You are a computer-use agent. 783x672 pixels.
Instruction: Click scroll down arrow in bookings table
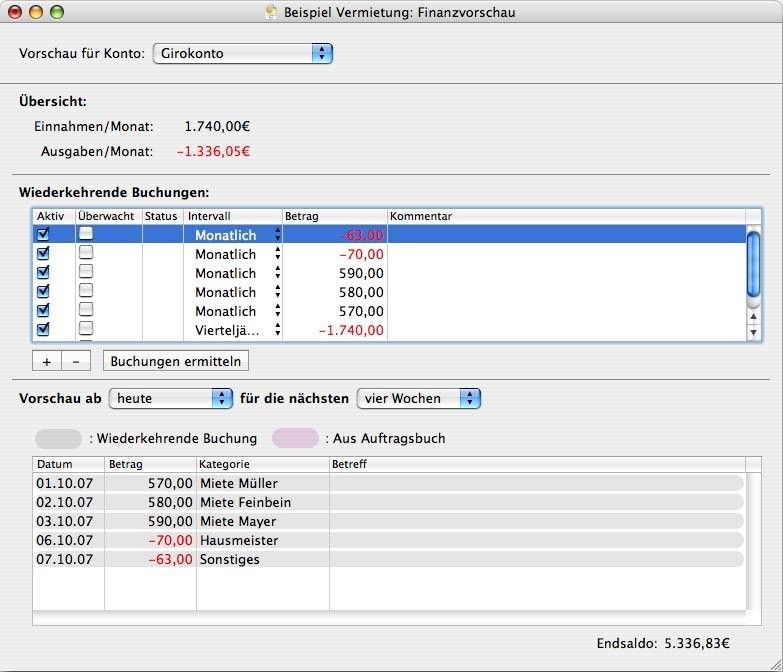(x=754, y=332)
